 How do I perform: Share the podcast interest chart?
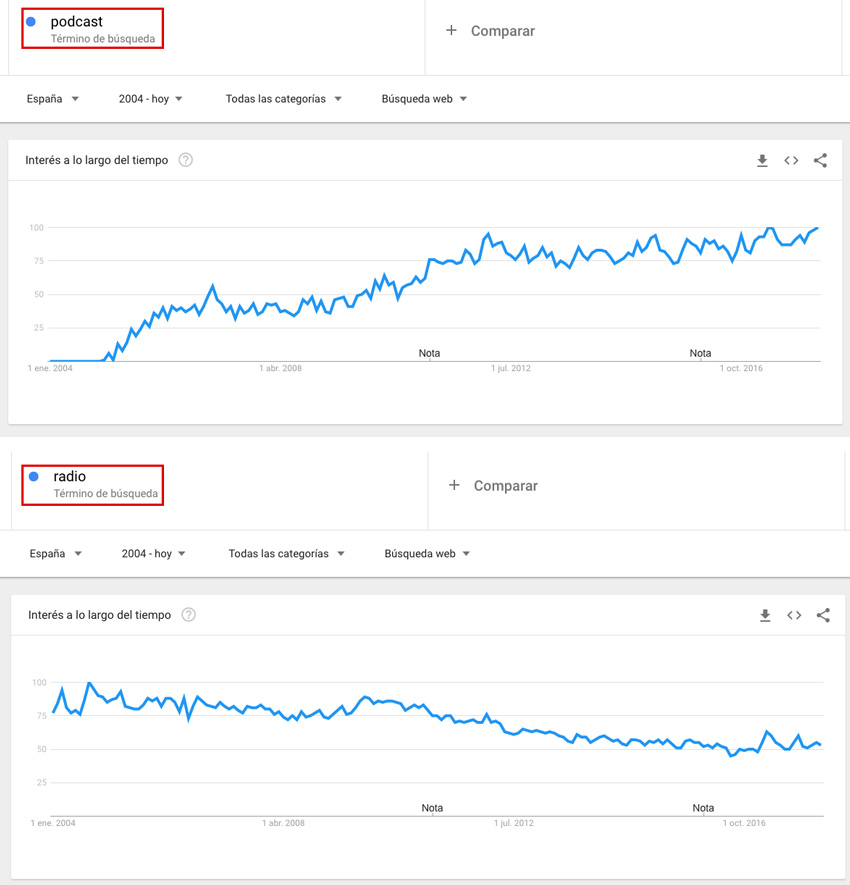pyautogui.click(x=820, y=159)
